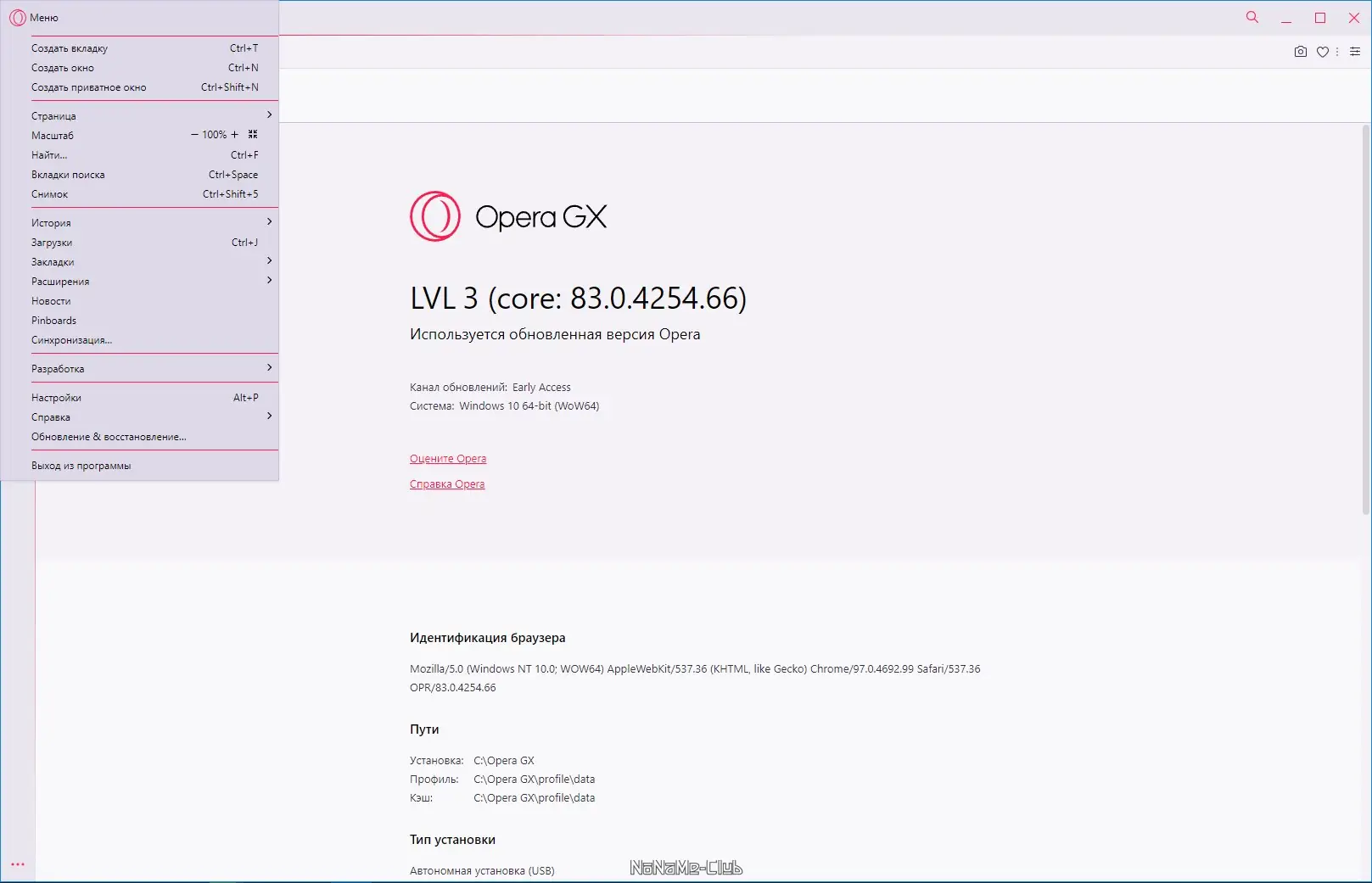This screenshot has width=1372, height=883.
Task: Click the '100%' zoom level value
Action: coord(215,135)
